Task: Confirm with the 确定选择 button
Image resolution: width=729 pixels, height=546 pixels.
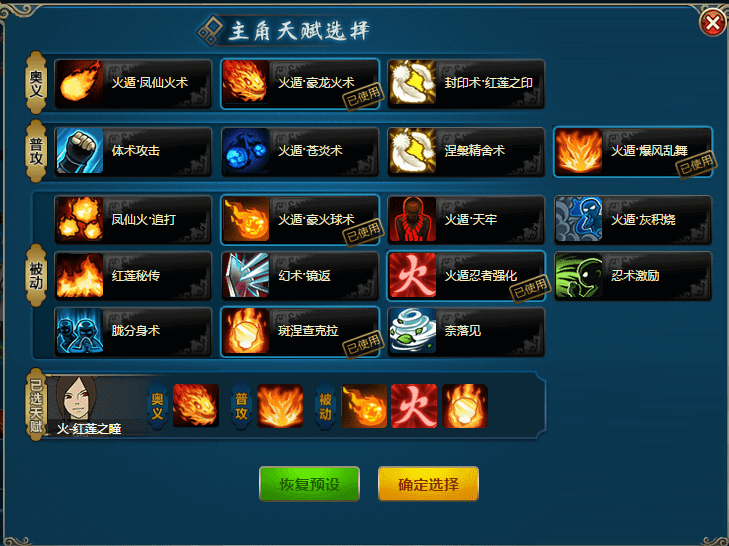Action: 428,484
